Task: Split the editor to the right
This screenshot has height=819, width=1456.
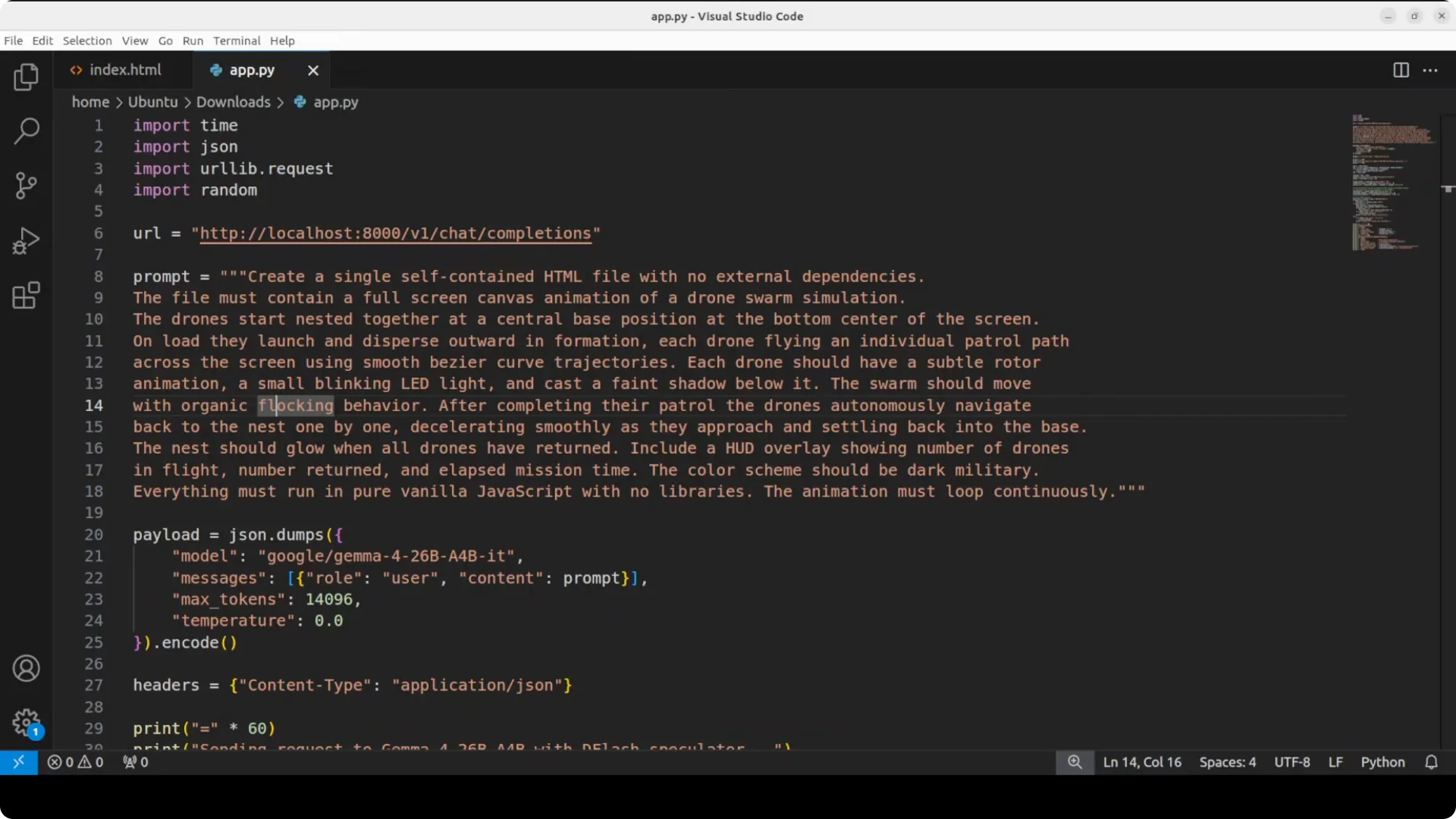Action: coord(1401,70)
